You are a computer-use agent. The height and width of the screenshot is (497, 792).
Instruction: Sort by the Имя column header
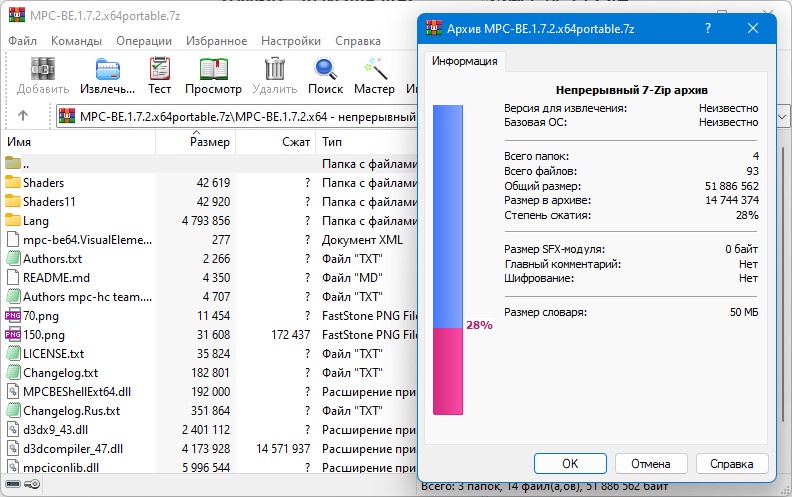pos(79,142)
